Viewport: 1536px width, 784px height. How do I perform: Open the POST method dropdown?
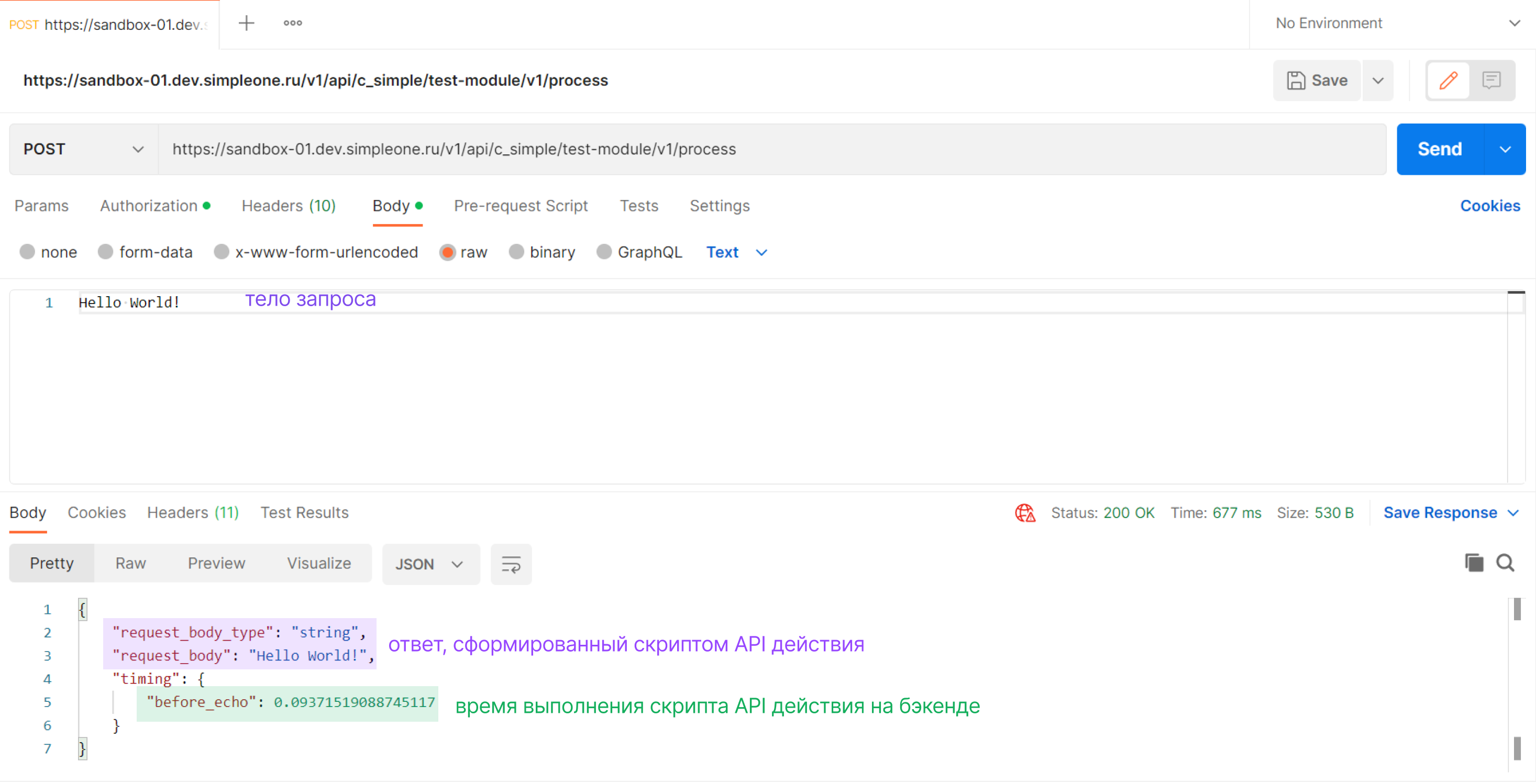point(83,149)
